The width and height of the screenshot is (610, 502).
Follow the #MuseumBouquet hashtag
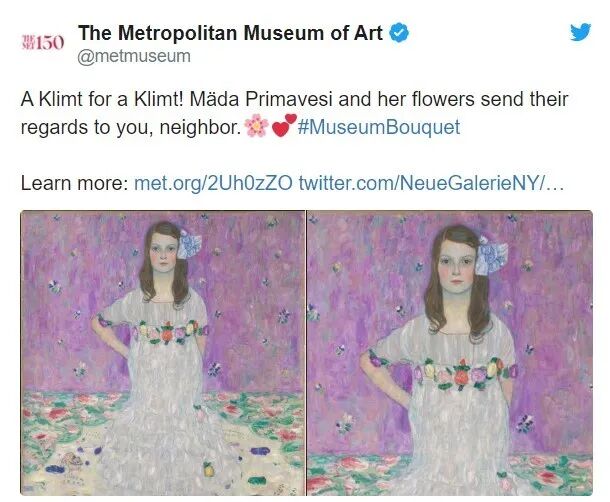click(379, 127)
